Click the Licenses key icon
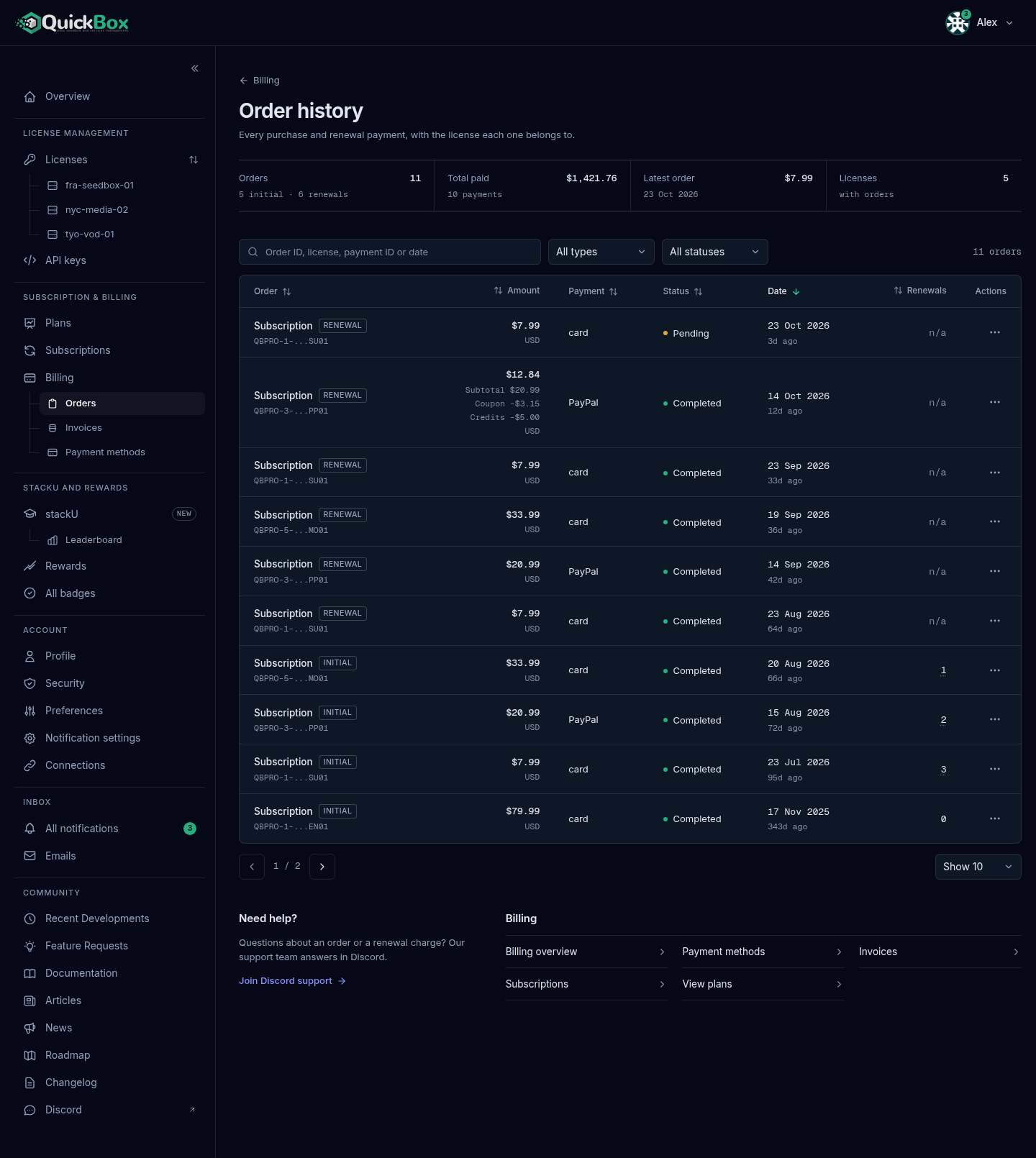 (x=29, y=160)
